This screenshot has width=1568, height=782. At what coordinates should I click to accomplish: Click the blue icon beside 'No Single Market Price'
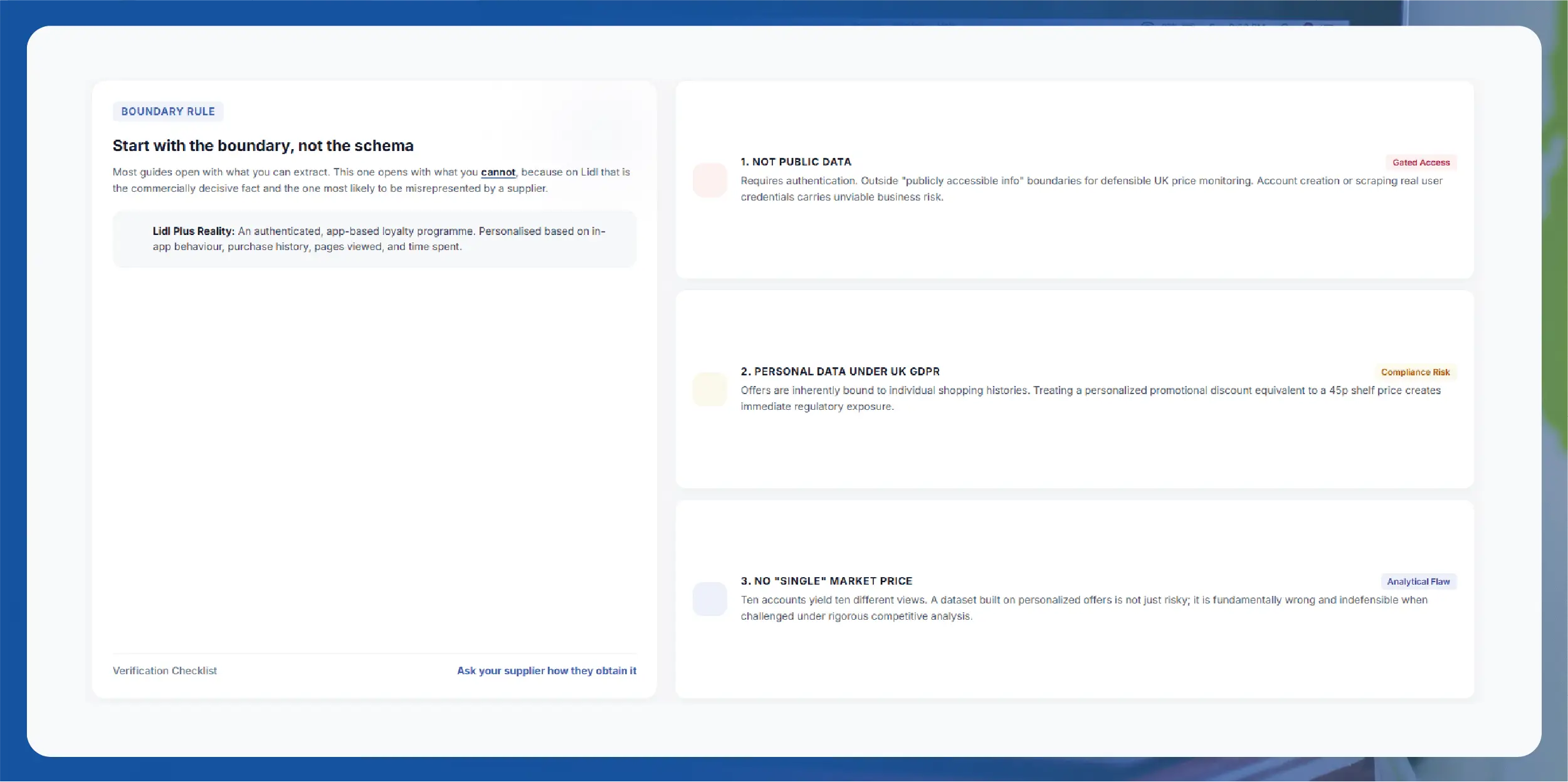(710, 598)
